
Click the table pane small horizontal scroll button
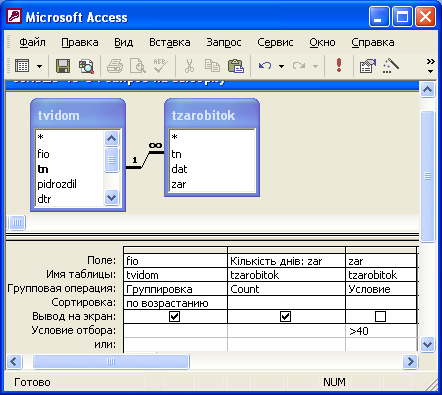pos(17,223)
